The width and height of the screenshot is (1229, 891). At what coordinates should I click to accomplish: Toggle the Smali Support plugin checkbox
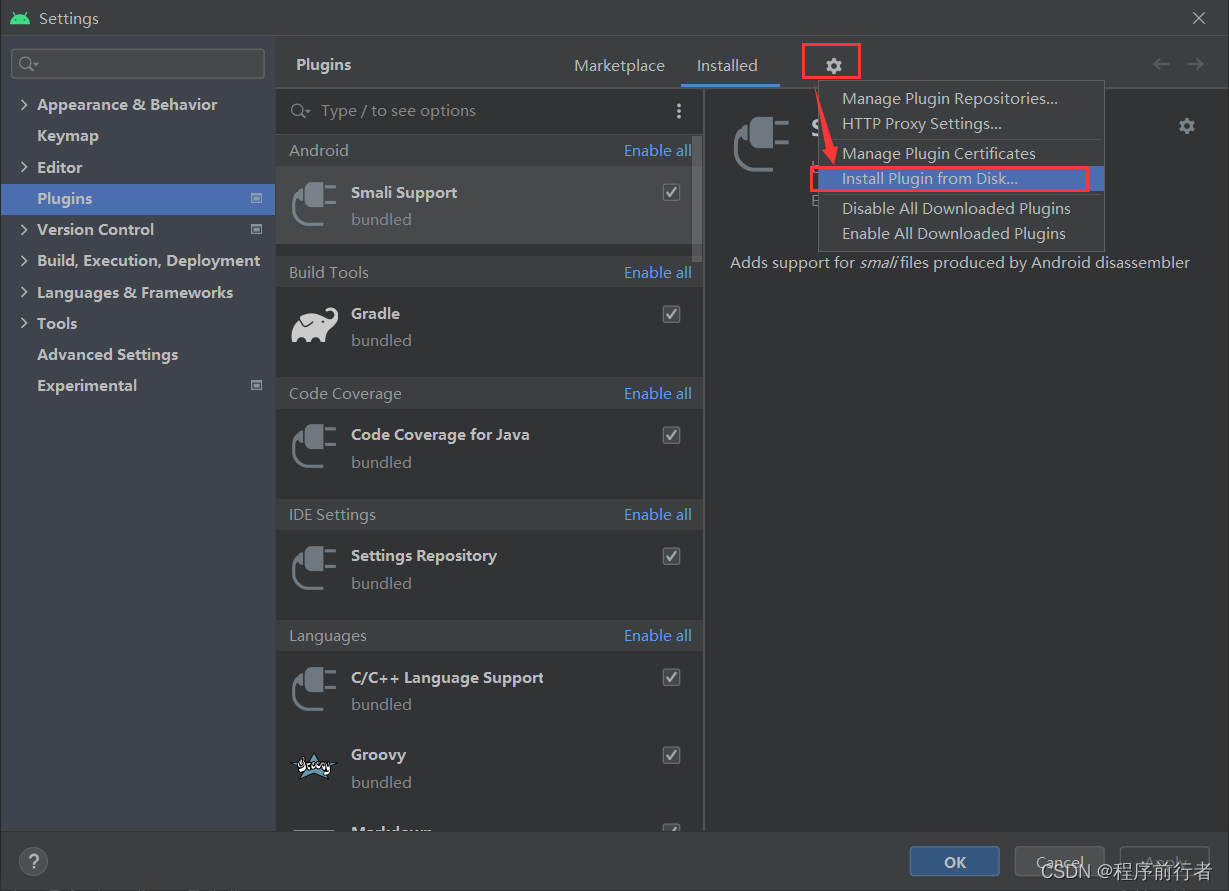pyautogui.click(x=672, y=192)
